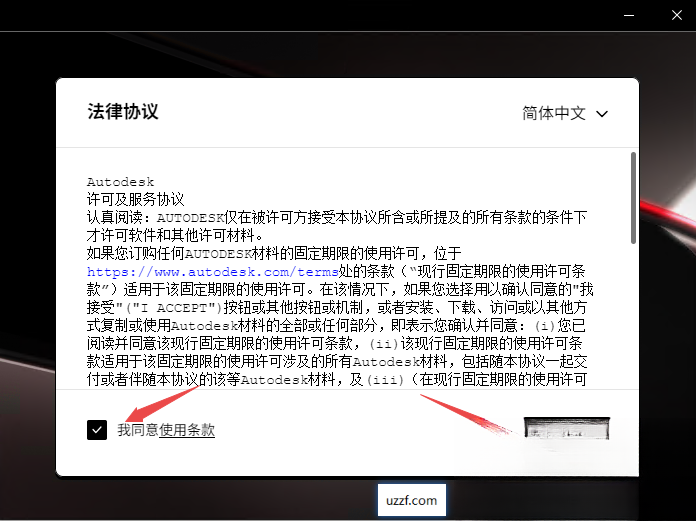Open the 使用条款 underlined link
Viewport: 696px width, 521px height.
point(187,430)
